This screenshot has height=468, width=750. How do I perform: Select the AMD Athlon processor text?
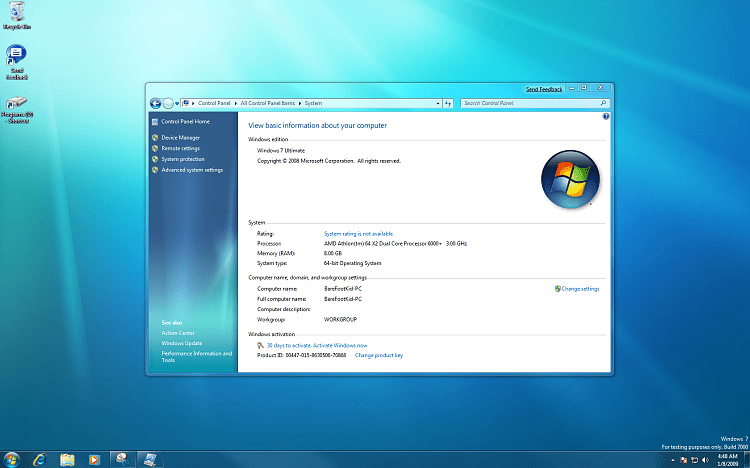click(395, 244)
